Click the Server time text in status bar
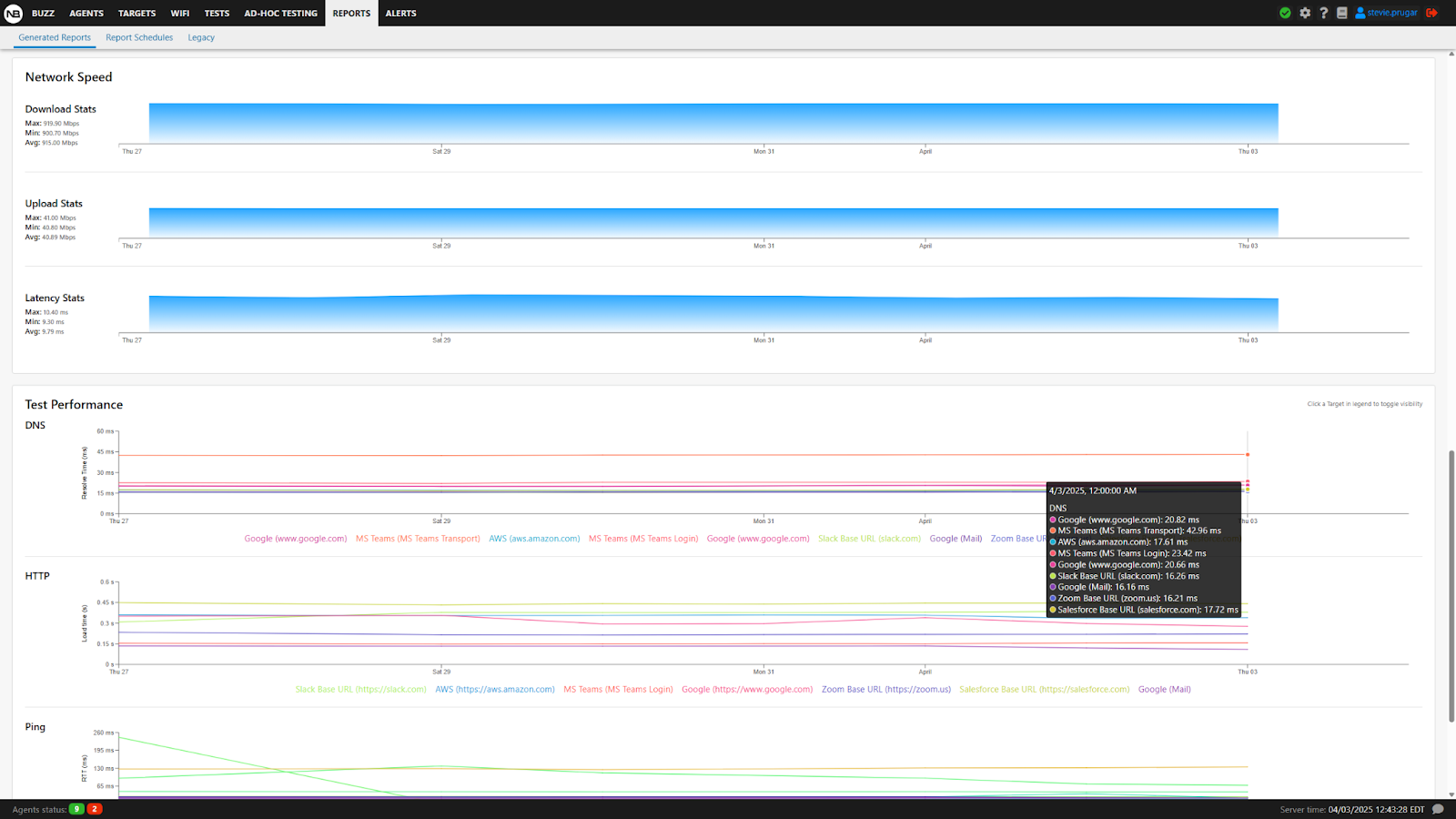This screenshot has height=819, width=1456. (x=1352, y=809)
